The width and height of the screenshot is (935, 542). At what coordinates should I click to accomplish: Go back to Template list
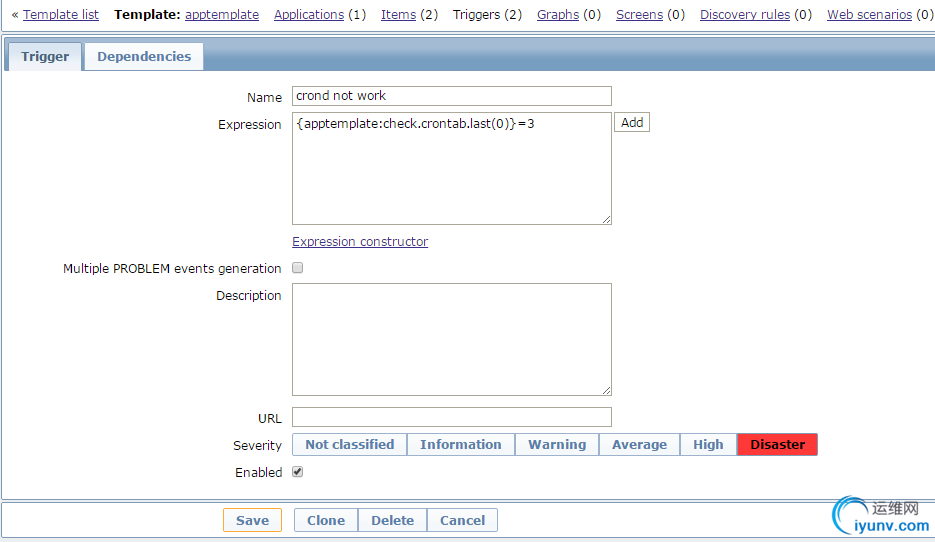(x=61, y=15)
